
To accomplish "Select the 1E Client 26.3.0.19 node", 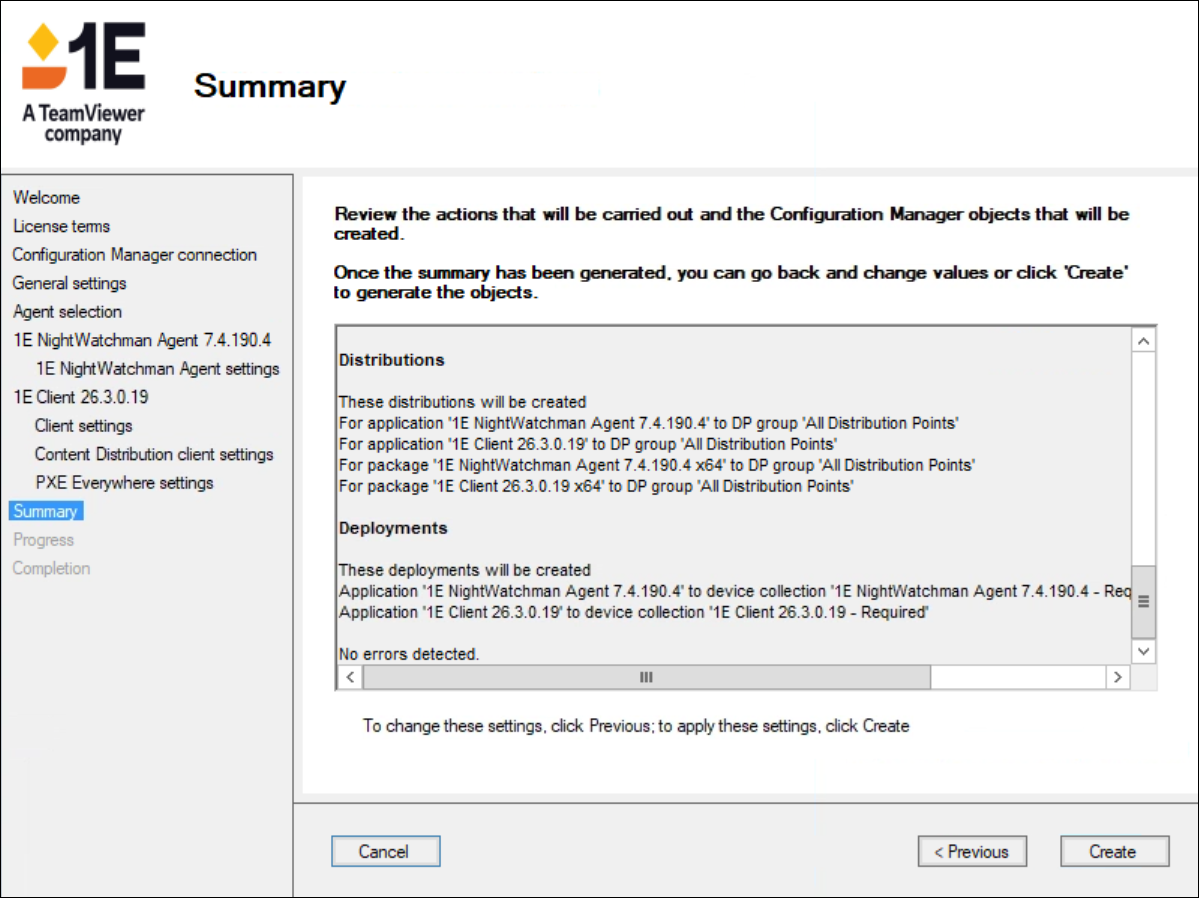I will tap(81, 397).
